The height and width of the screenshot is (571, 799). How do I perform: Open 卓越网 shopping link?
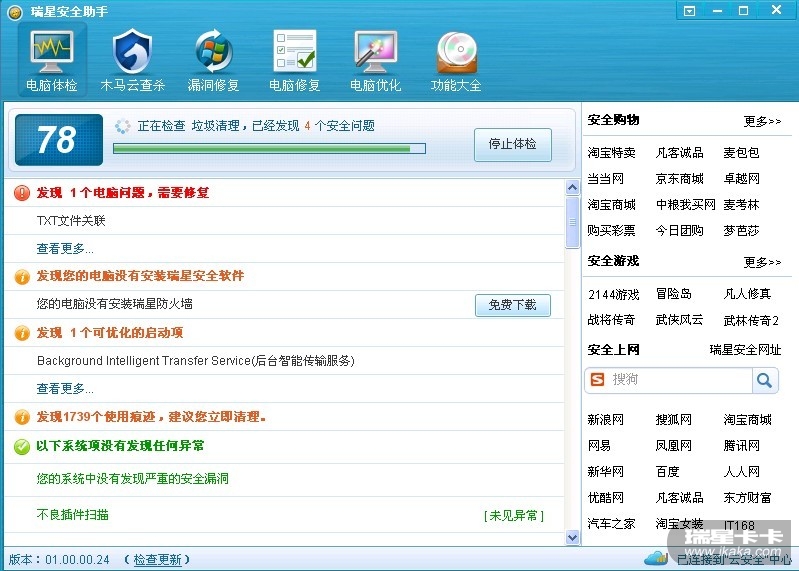click(x=741, y=179)
